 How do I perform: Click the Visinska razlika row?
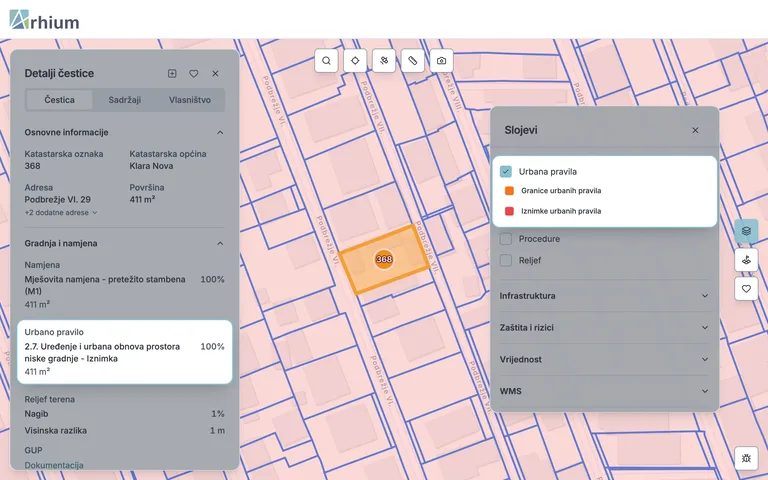pyautogui.click(x=124, y=431)
